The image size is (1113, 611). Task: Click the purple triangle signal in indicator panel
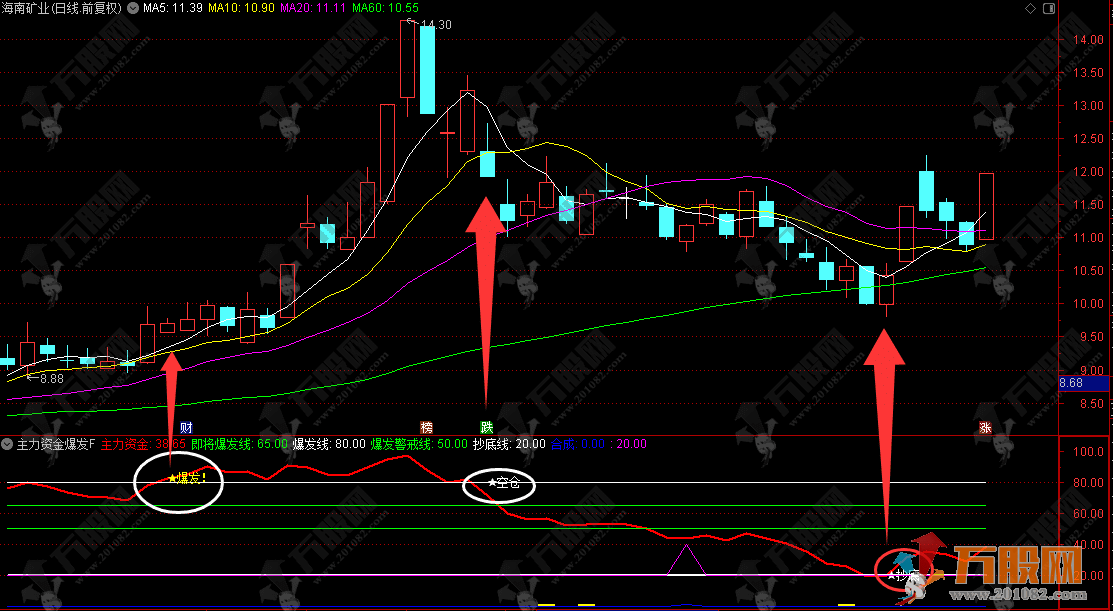pos(686,561)
